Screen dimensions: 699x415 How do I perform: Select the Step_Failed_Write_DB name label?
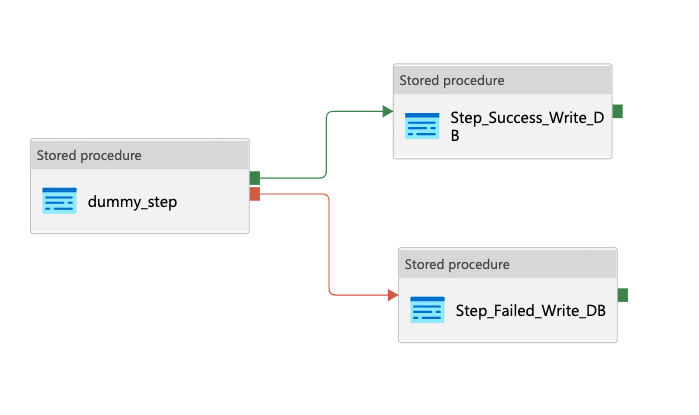point(530,310)
